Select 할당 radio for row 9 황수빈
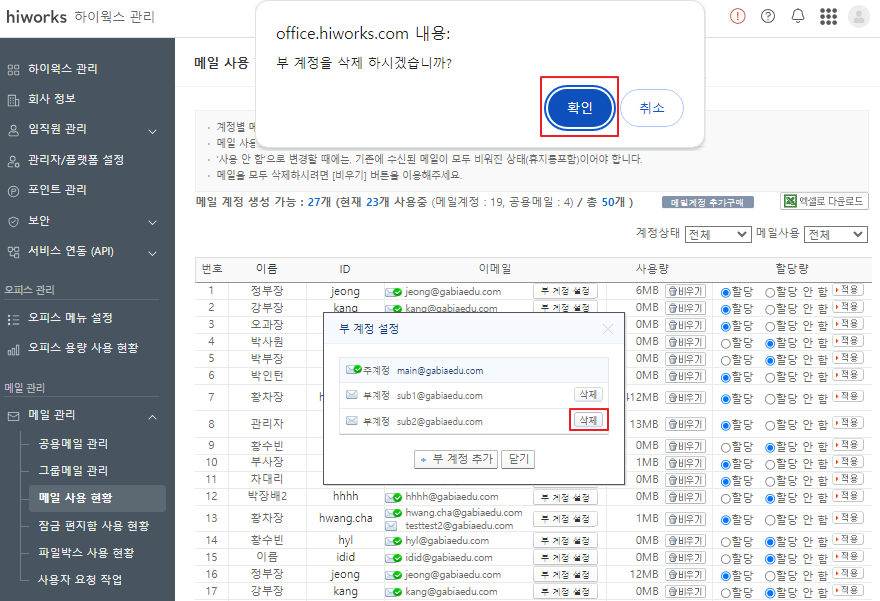The image size is (880, 601). click(725, 447)
